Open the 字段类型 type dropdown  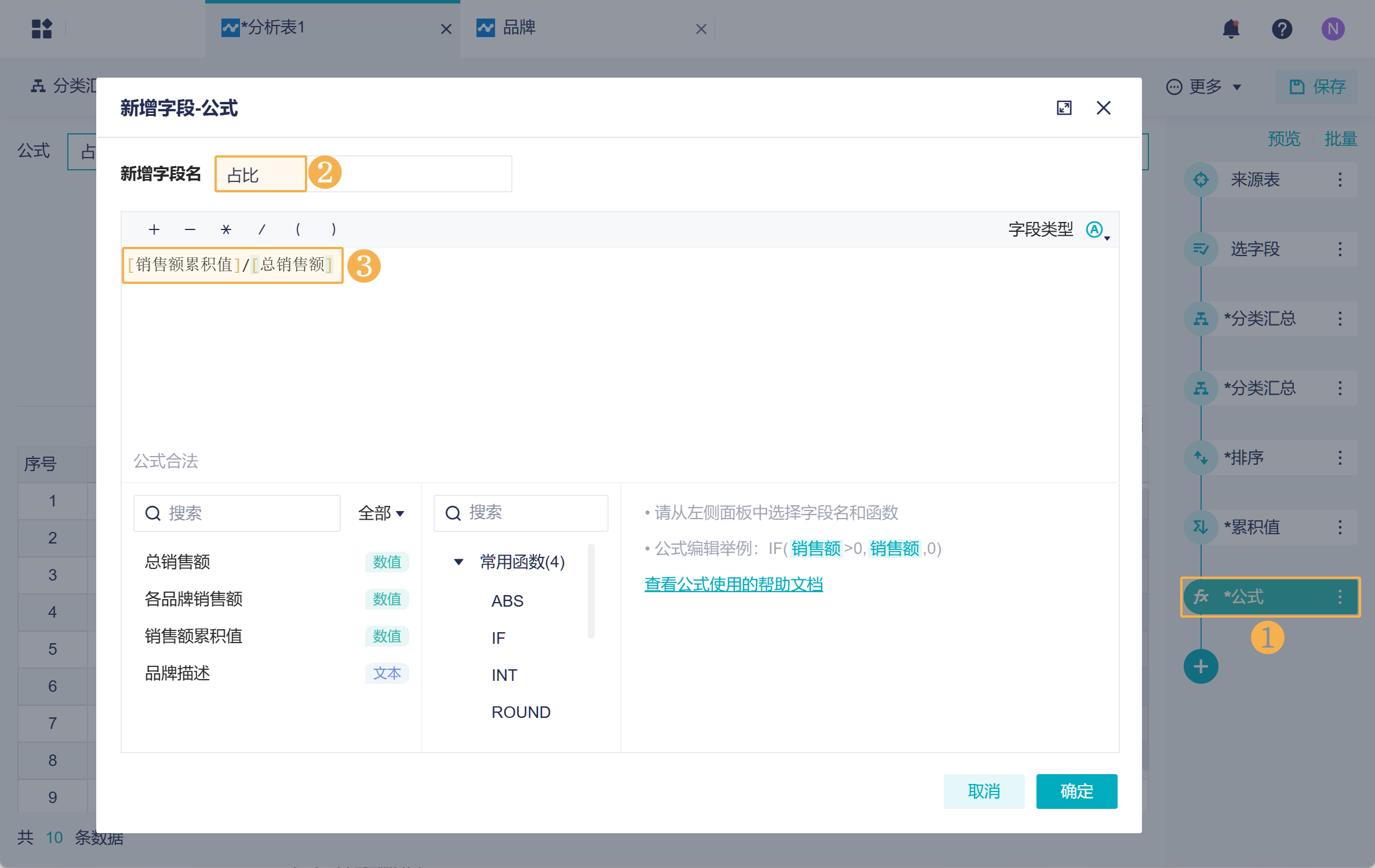(x=1097, y=230)
